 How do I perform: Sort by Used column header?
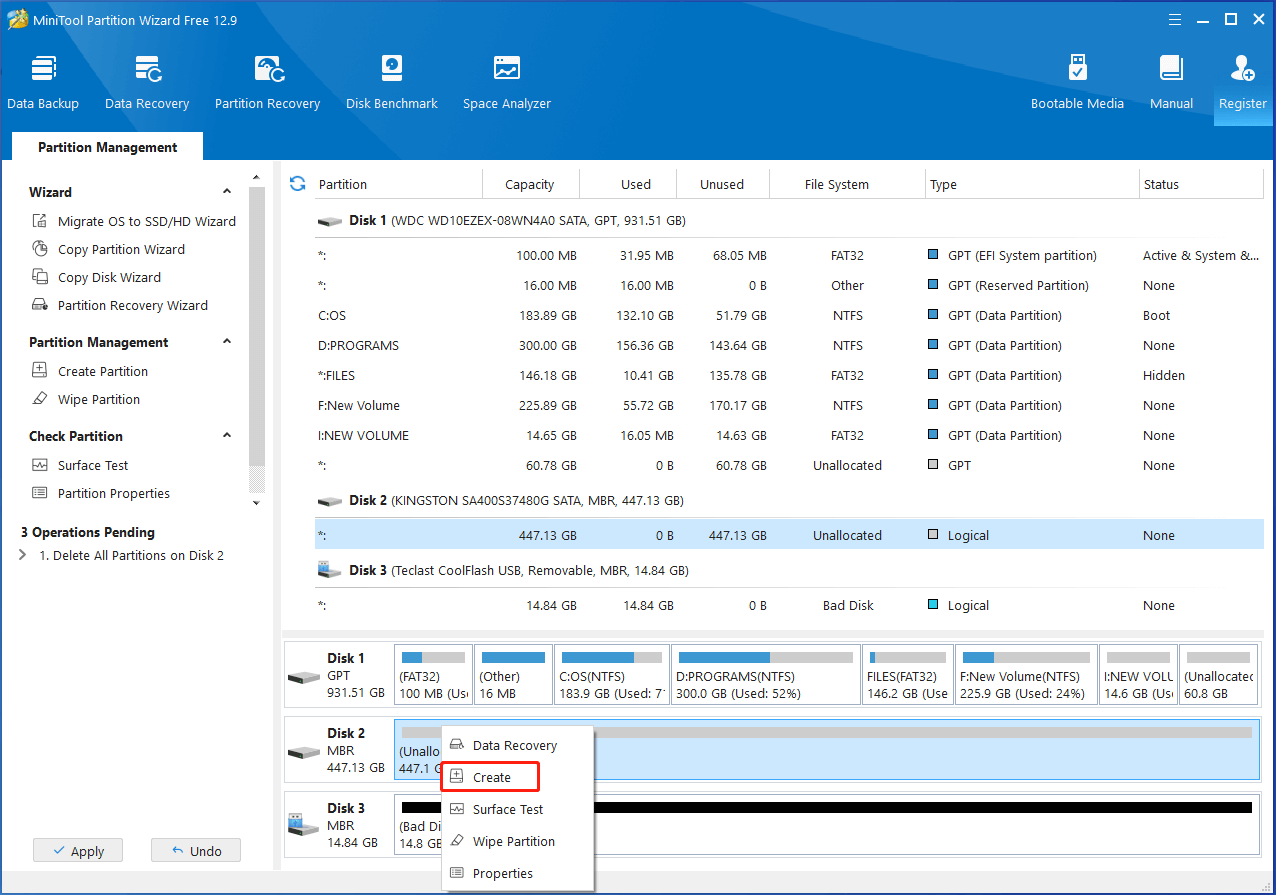pos(627,184)
